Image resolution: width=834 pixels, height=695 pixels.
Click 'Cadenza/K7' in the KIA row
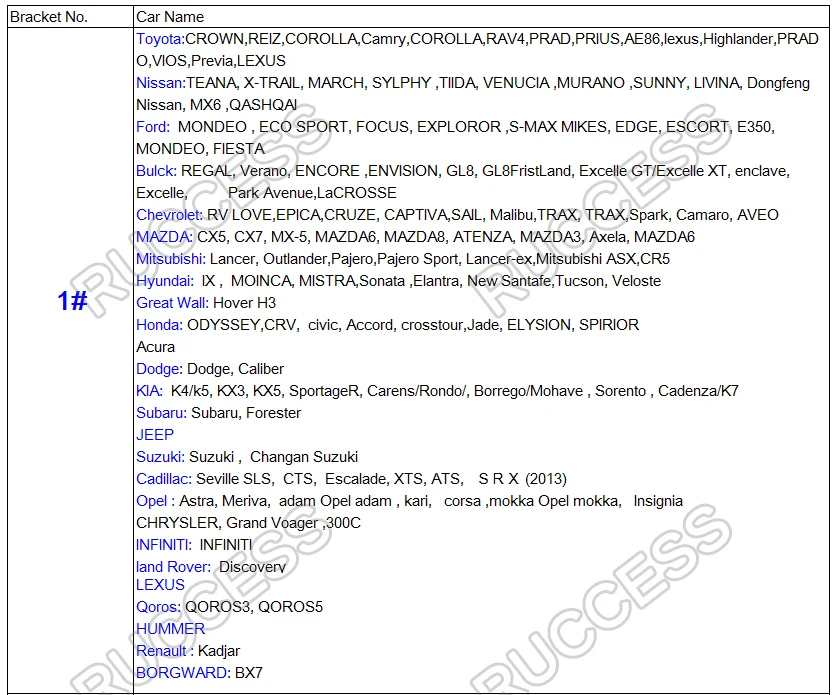tap(698, 391)
